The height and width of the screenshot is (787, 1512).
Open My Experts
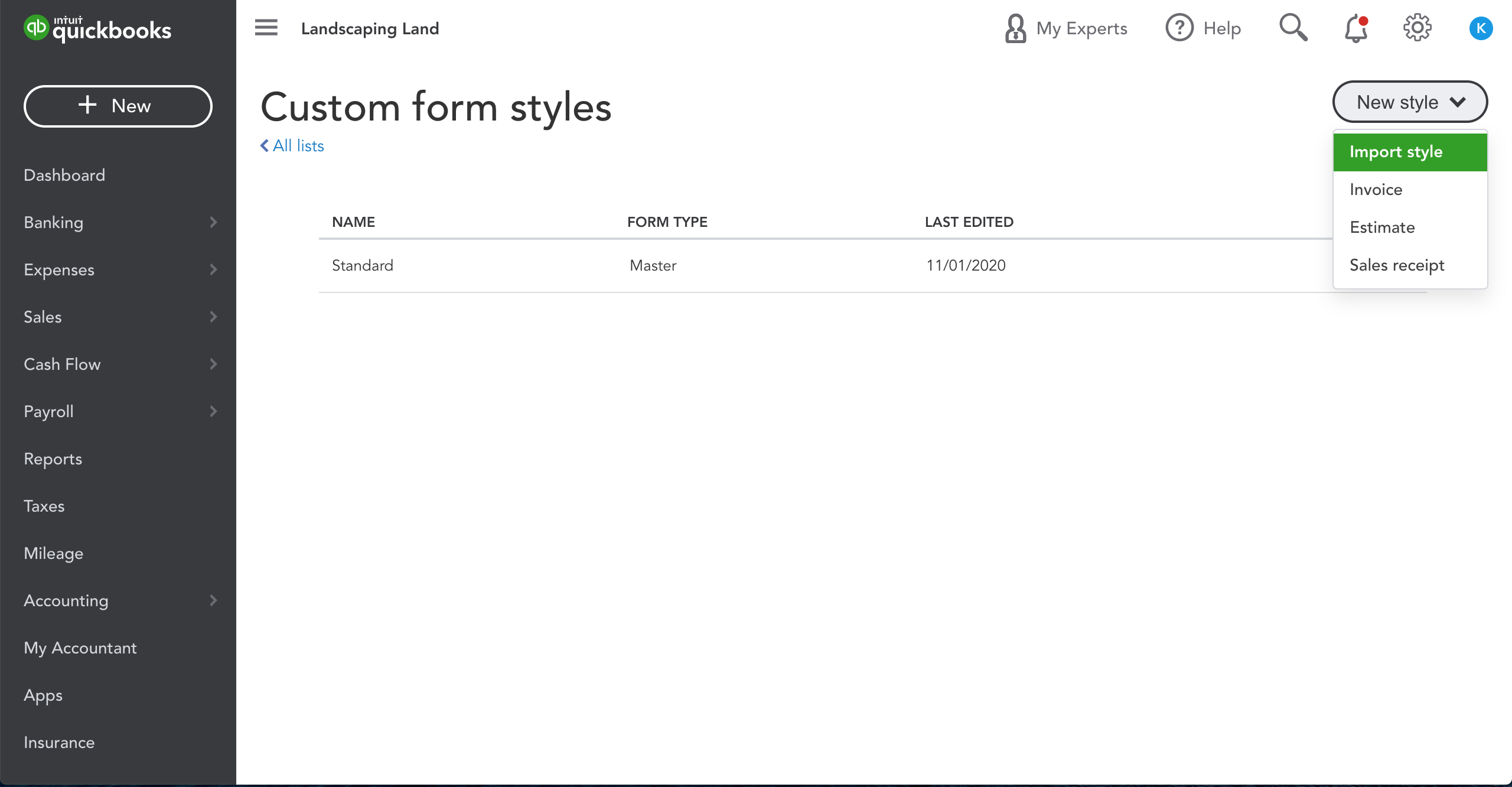(1065, 28)
